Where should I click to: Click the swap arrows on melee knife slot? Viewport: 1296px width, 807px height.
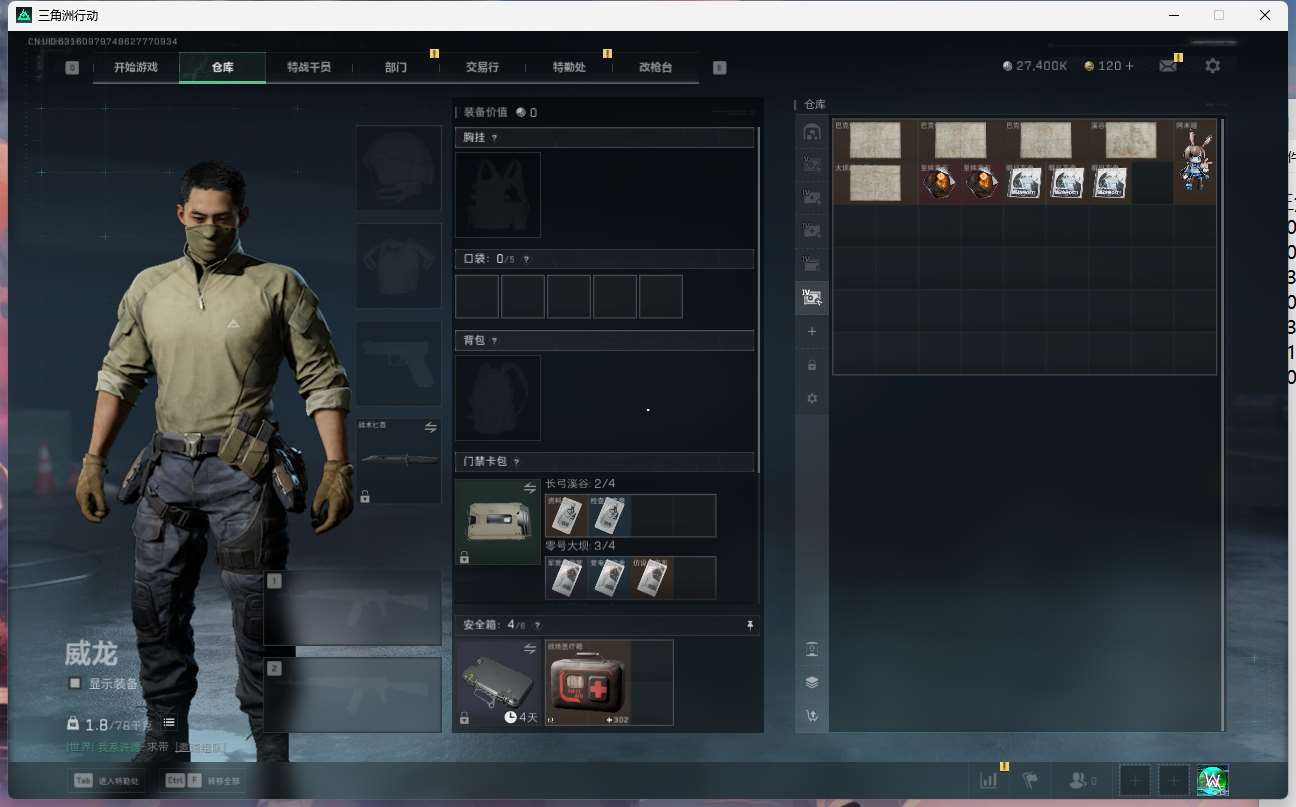(x=431, y=427)
